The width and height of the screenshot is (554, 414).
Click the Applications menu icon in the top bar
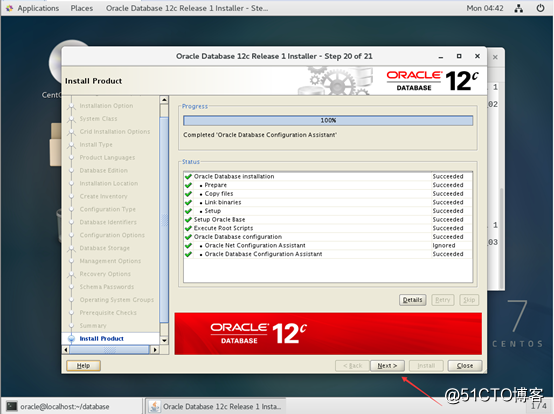(10, 8)
